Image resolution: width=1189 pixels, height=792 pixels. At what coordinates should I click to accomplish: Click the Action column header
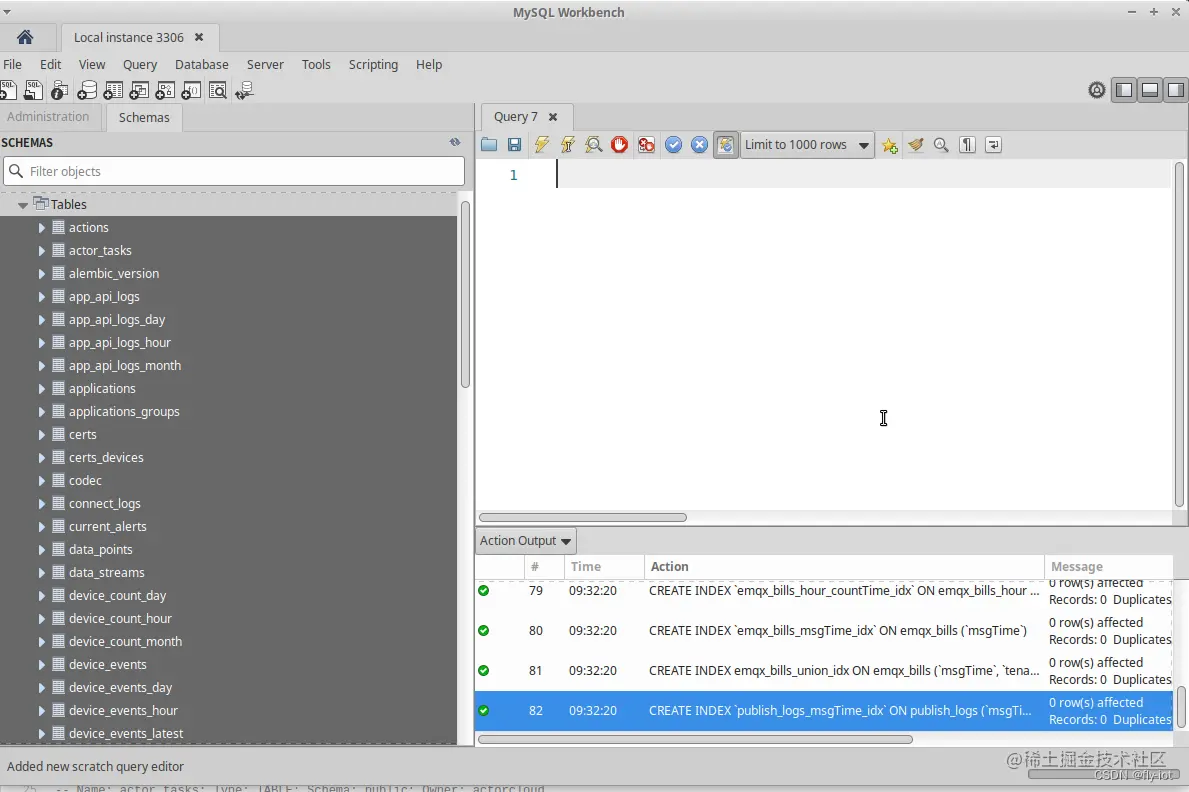pyautogui.click(x=844, y=567)
